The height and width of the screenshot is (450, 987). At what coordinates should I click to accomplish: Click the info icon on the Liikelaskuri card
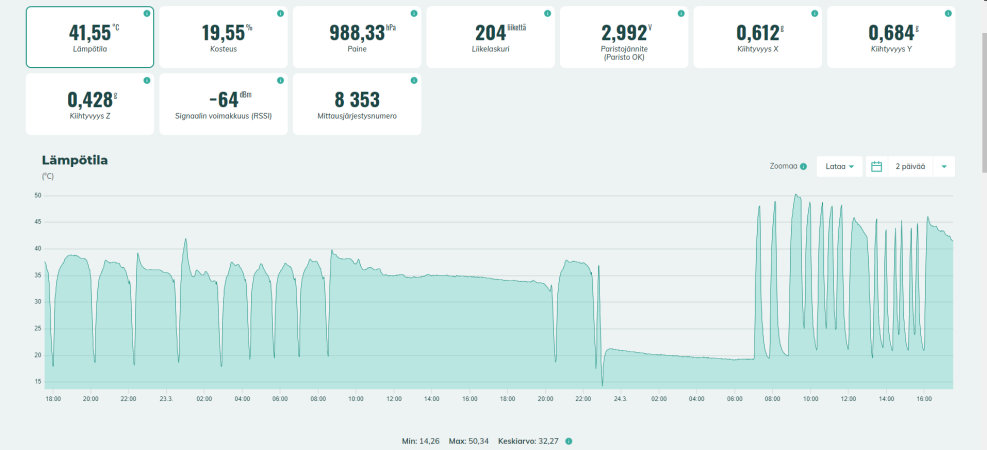point(547,13)
